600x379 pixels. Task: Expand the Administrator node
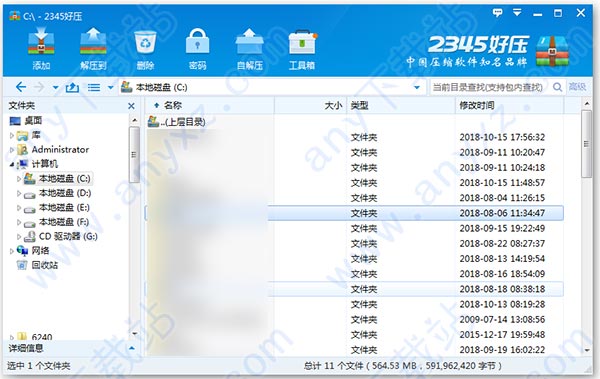click(12, 150)
